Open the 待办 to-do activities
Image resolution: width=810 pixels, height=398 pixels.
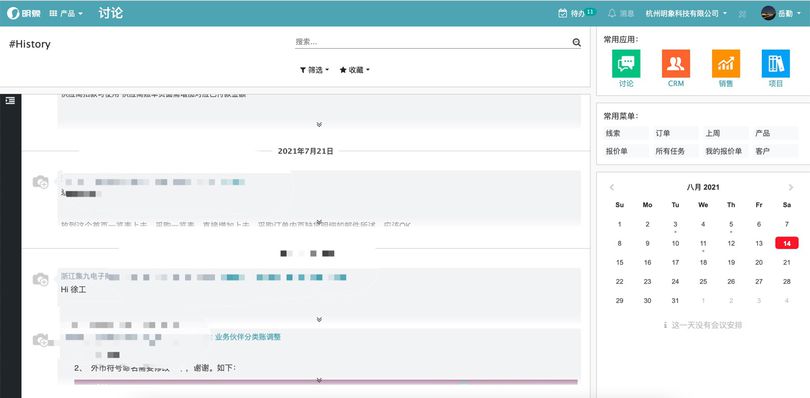pos(577,13)
